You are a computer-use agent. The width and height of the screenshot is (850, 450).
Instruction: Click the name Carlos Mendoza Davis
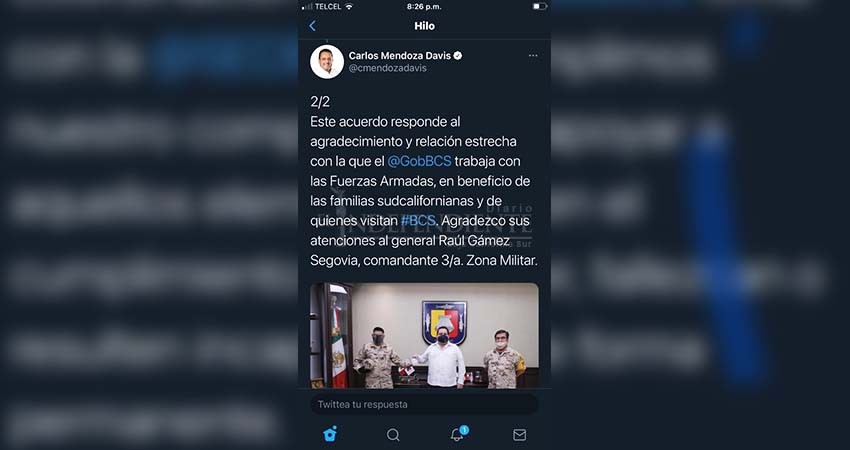coord(400,55)
